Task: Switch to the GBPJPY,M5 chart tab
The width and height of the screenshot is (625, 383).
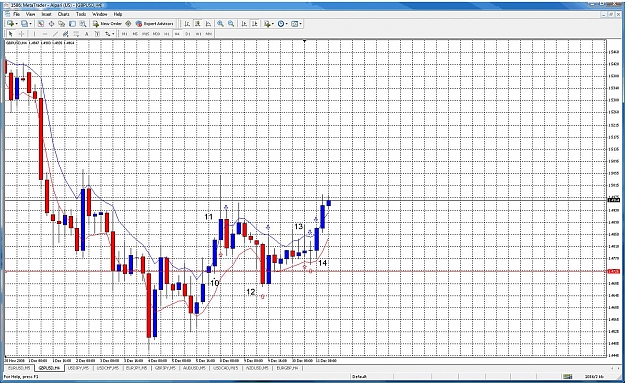Action: click(x=165, y=368)
